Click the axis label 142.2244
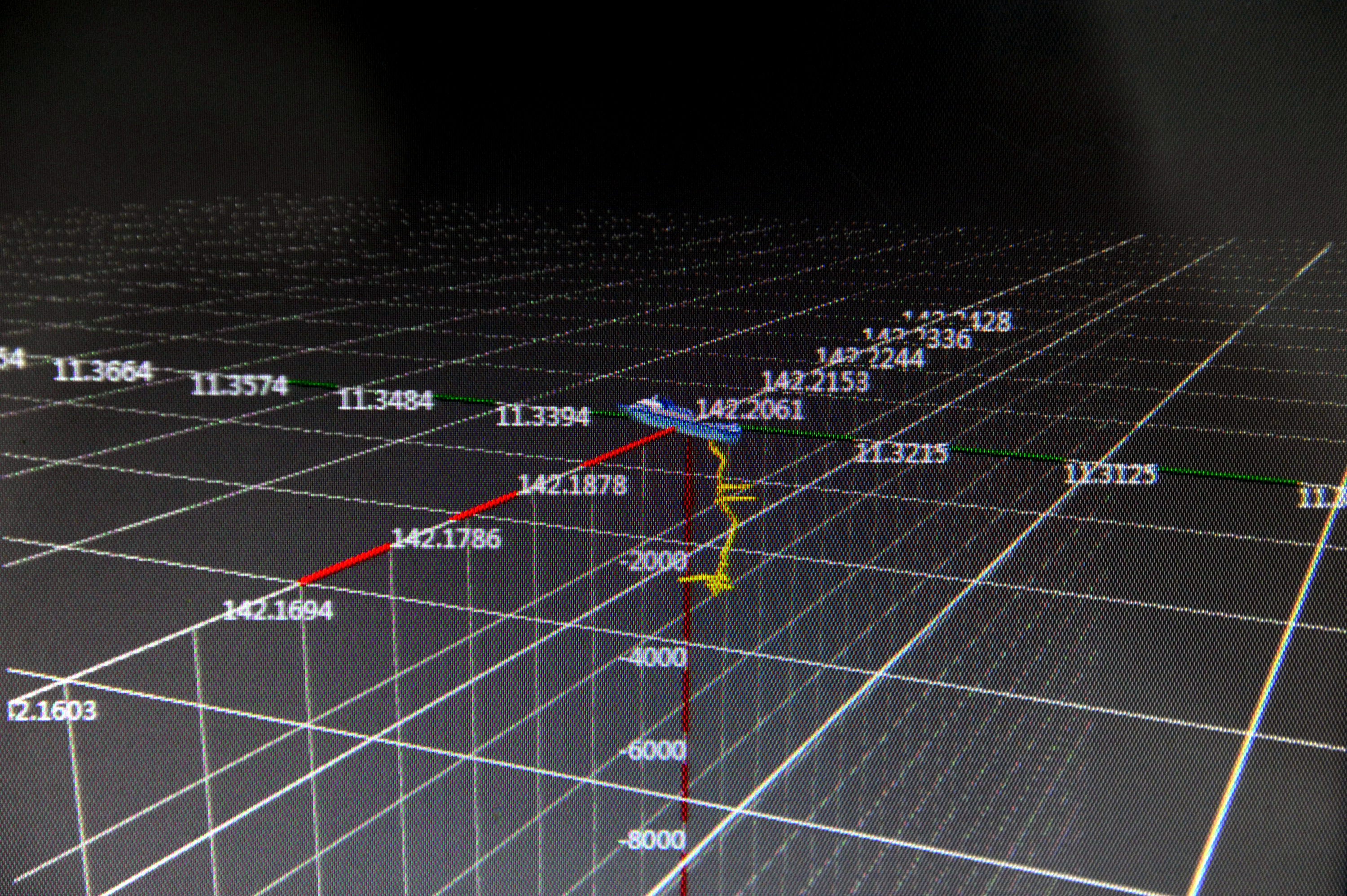1347x896 pixels. 871,357
